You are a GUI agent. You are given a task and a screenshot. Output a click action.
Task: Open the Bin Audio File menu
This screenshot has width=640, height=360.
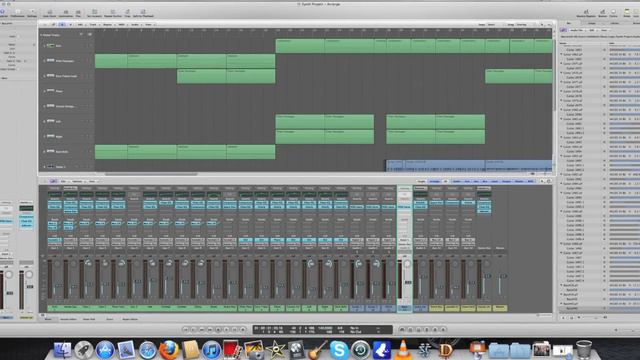(577, 30)
